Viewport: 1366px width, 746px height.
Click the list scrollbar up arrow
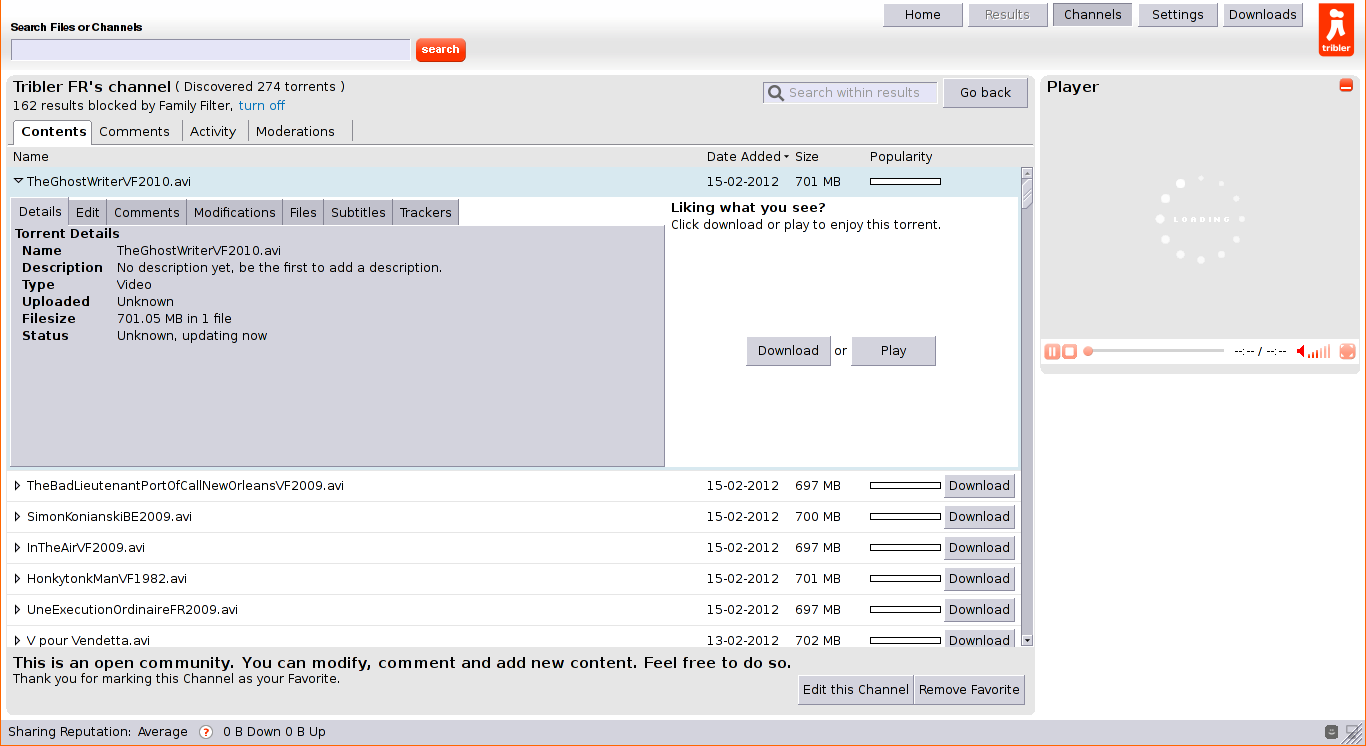tap(1027, 173)
